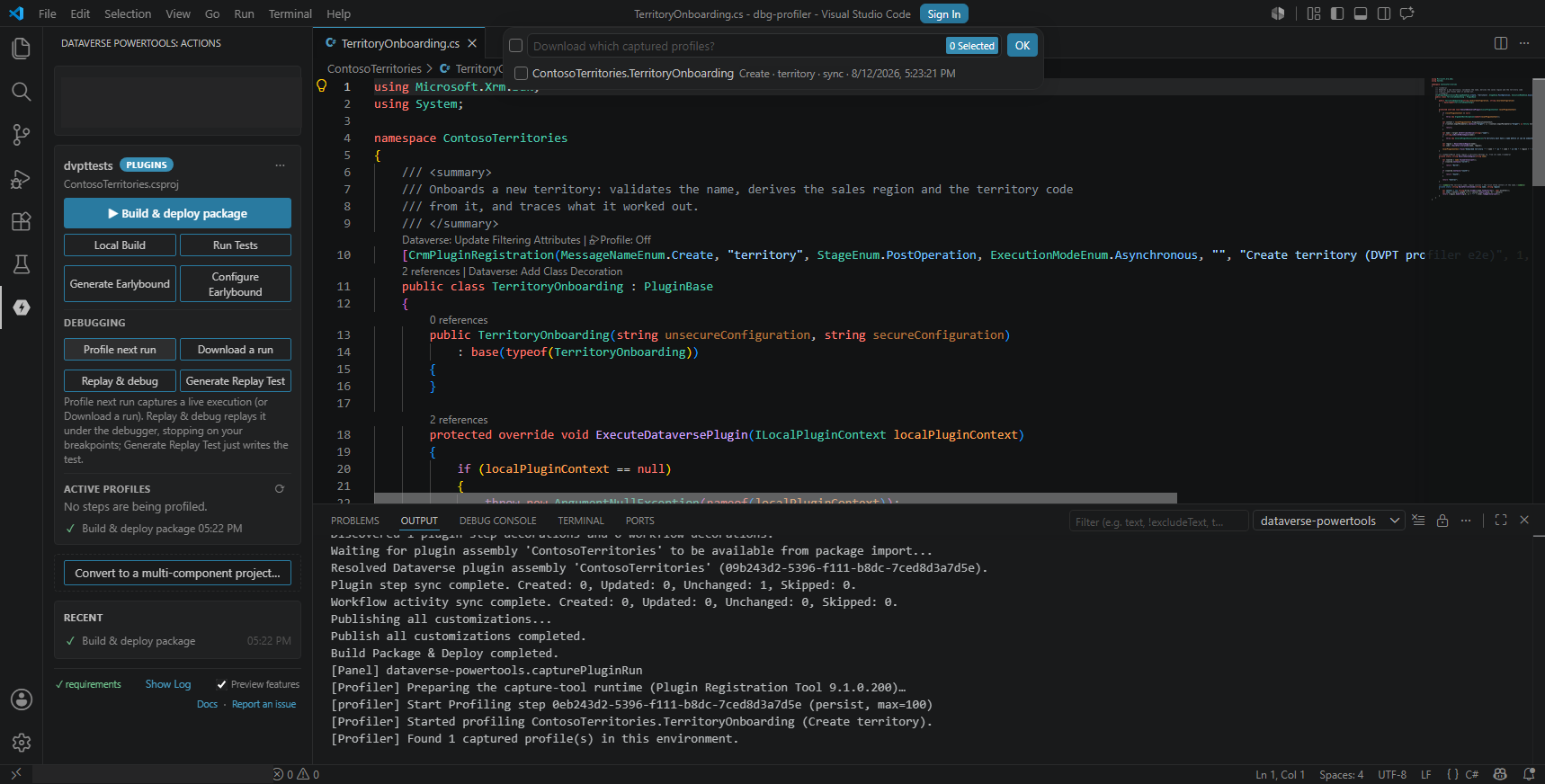Click the Profile next run button

click(120, 350)
